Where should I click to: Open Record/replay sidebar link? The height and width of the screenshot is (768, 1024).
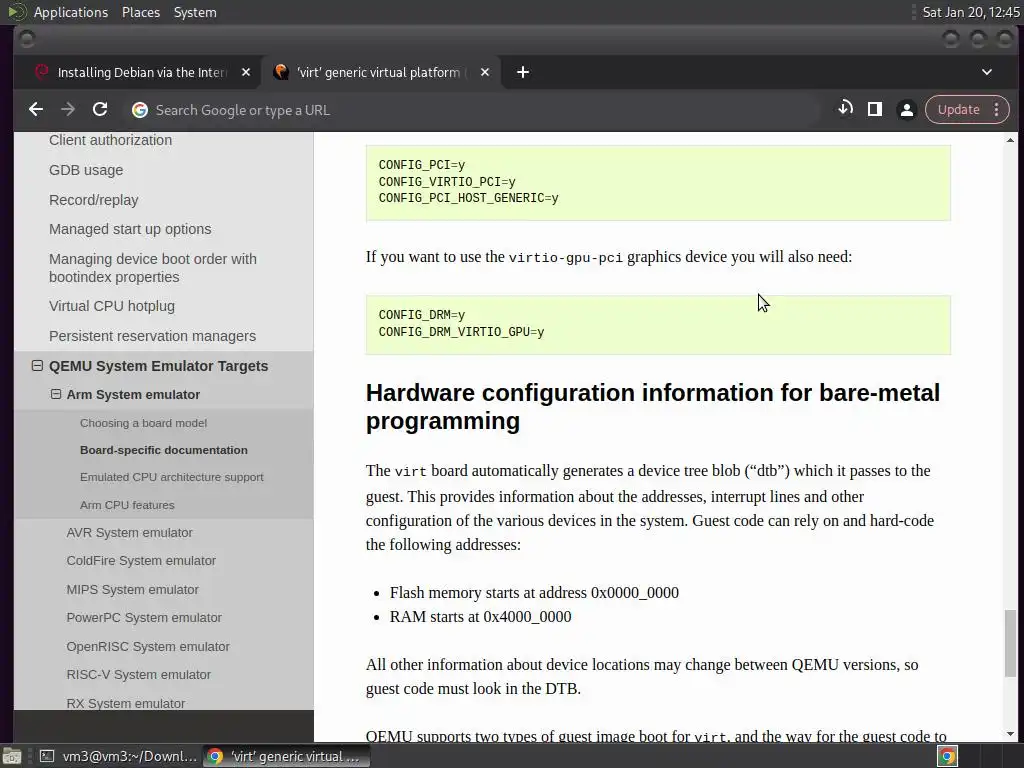coord(93,200)
